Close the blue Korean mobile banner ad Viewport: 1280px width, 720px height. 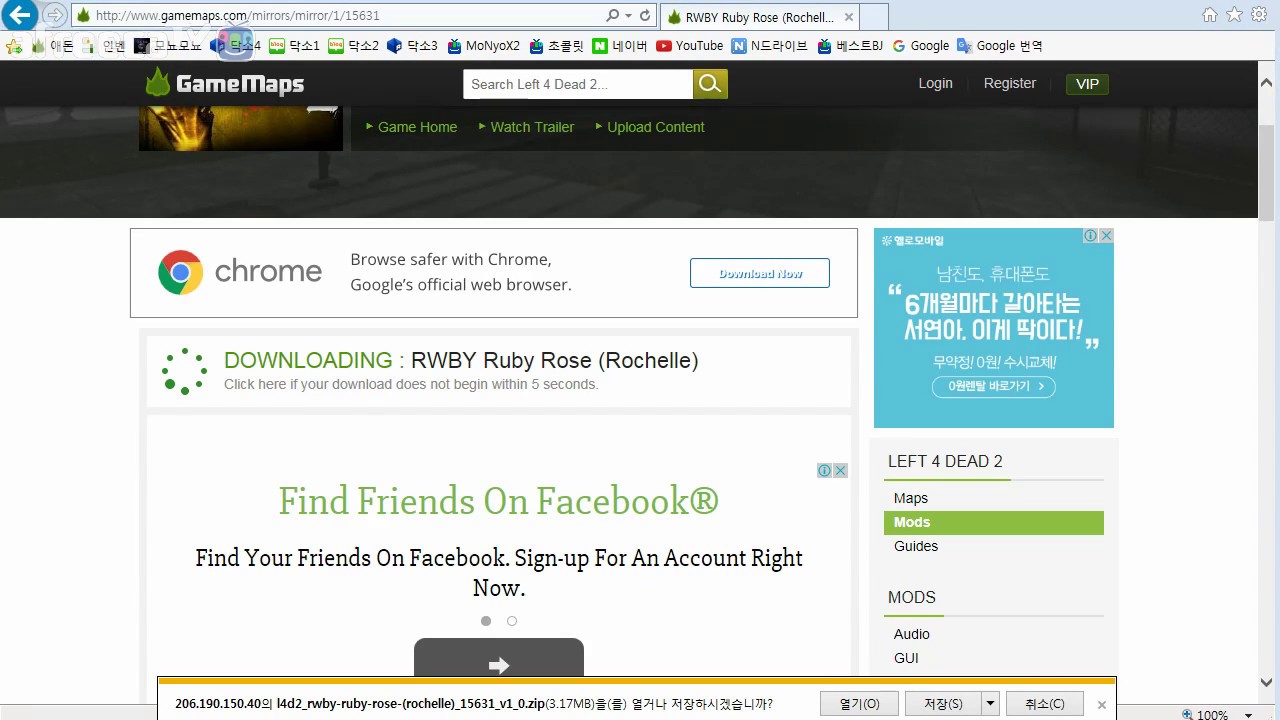[1106, 236]
